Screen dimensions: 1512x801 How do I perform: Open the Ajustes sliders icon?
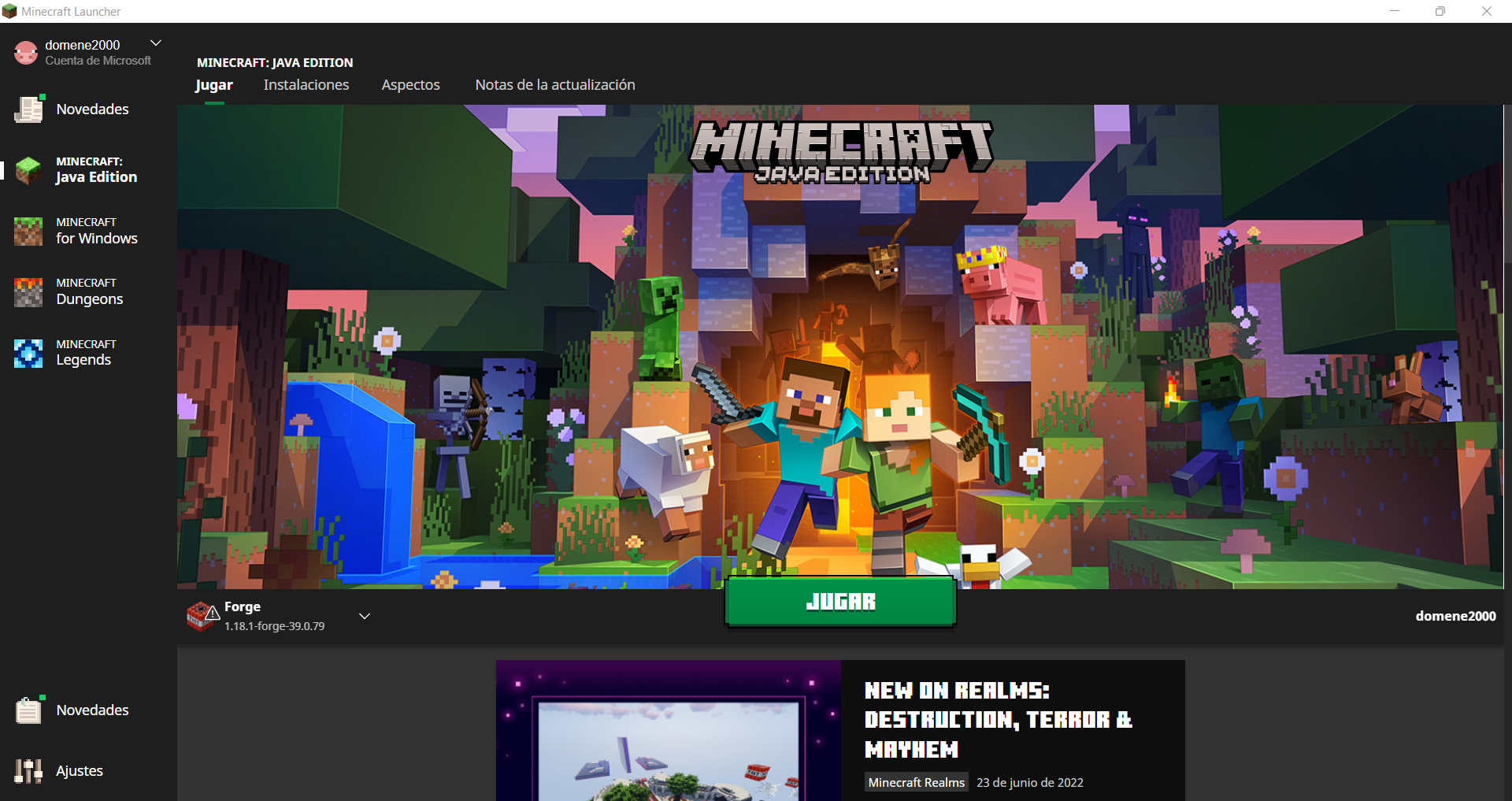click(x=28, y=770)
